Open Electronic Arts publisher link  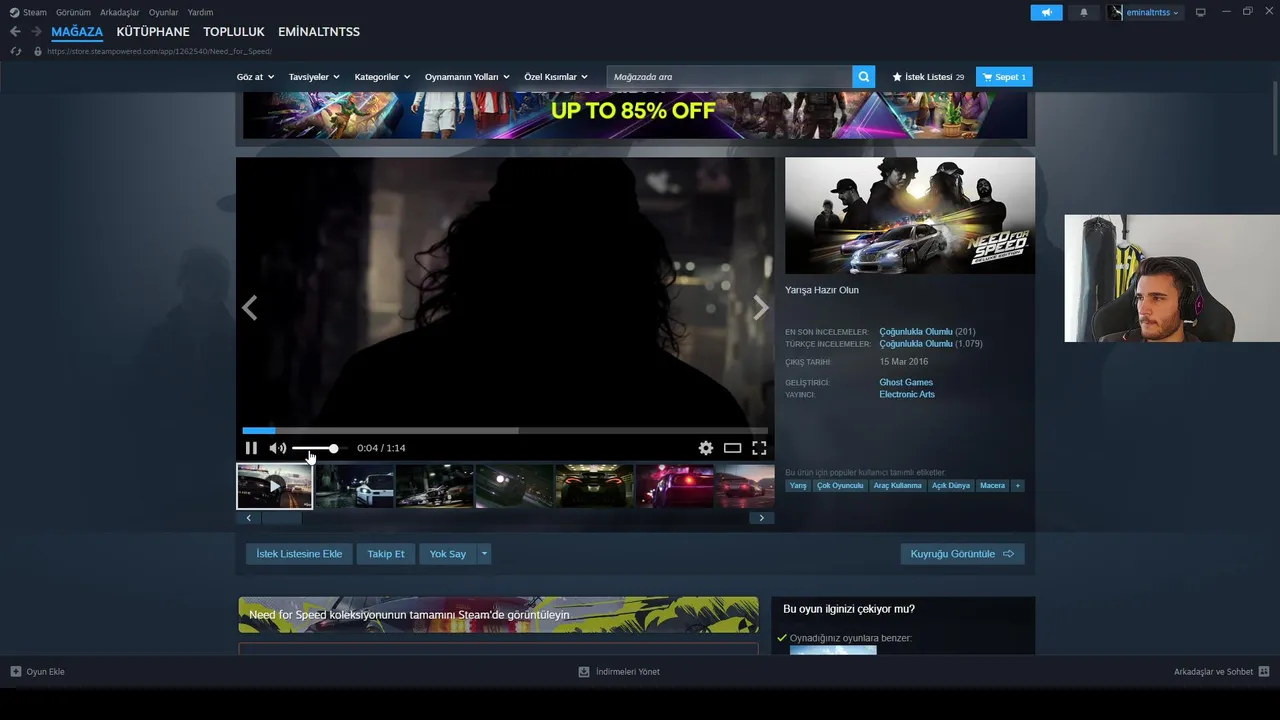[907, 394]
